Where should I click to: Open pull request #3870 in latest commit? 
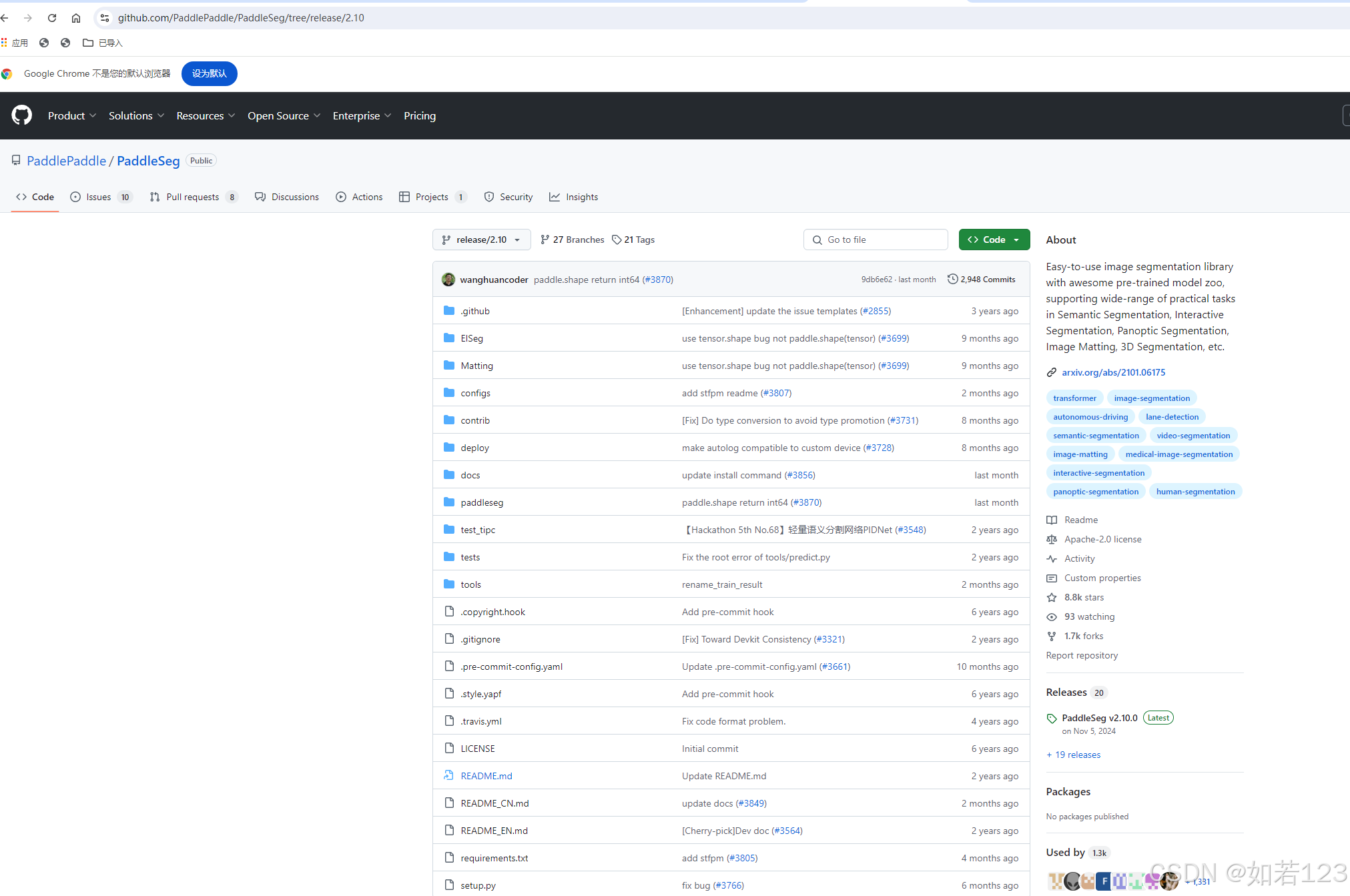coord(658,280)
